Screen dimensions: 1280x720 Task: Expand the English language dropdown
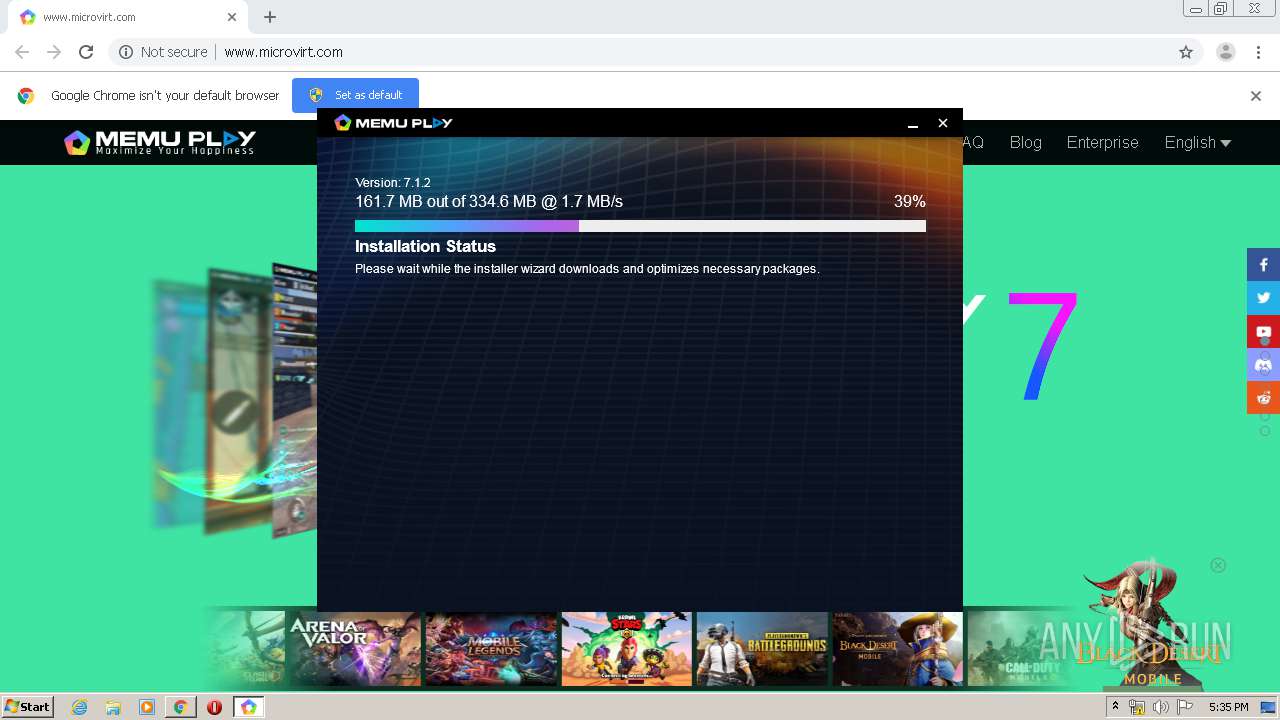pos(1197,142)
